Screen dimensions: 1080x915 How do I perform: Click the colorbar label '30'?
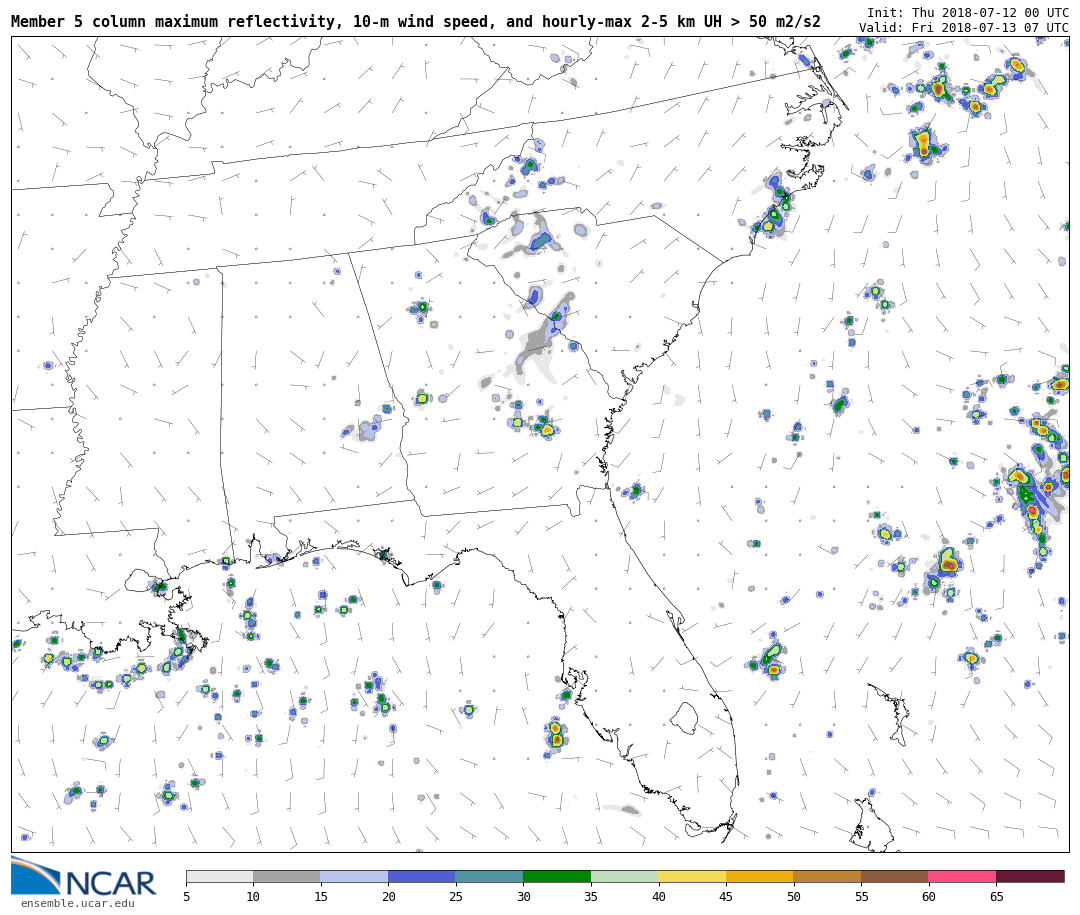click(x=523, y=896)
